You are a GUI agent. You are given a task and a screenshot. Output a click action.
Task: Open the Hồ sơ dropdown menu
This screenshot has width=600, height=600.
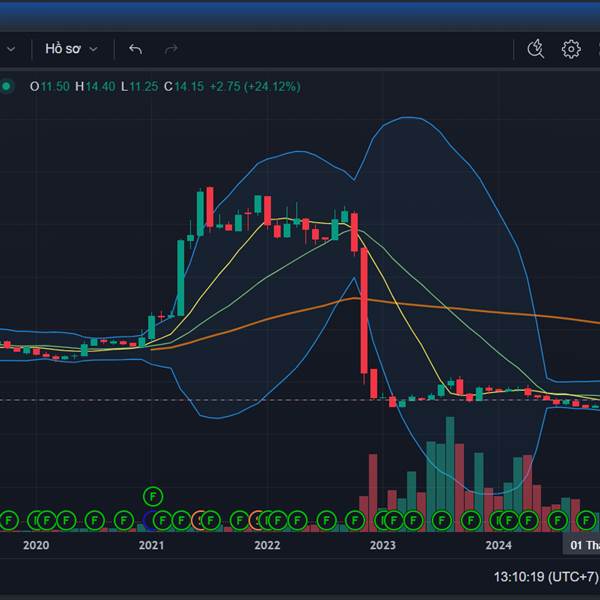[71, 49]
